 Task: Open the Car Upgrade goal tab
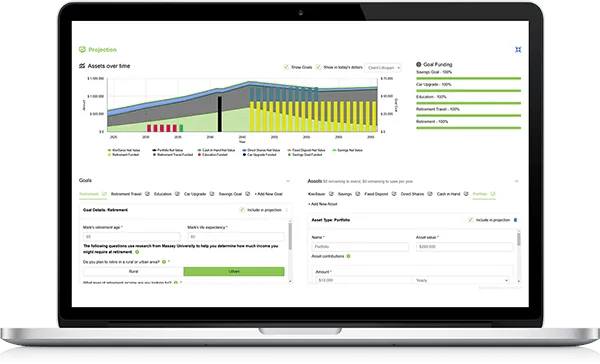point(195,194)
